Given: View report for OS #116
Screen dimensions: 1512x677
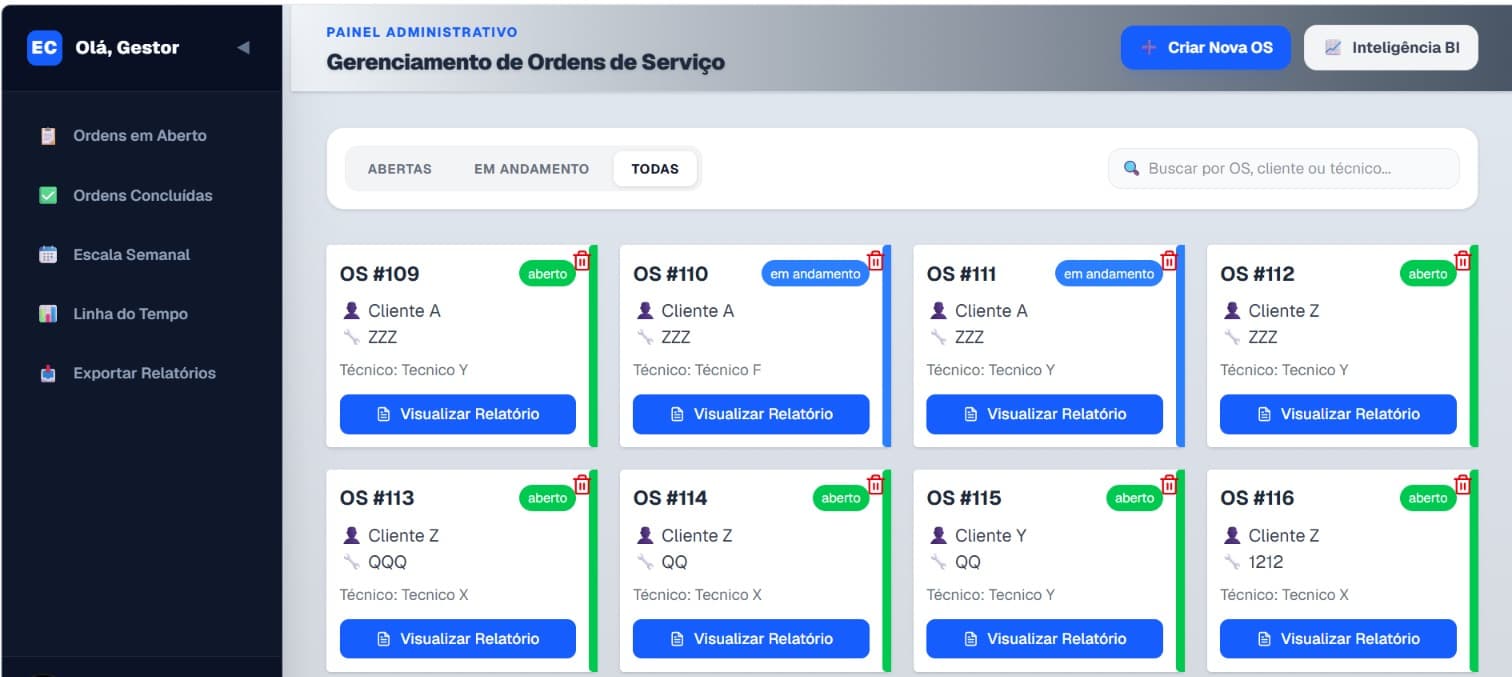Looking at the screenshot, I should (1338, 639).
